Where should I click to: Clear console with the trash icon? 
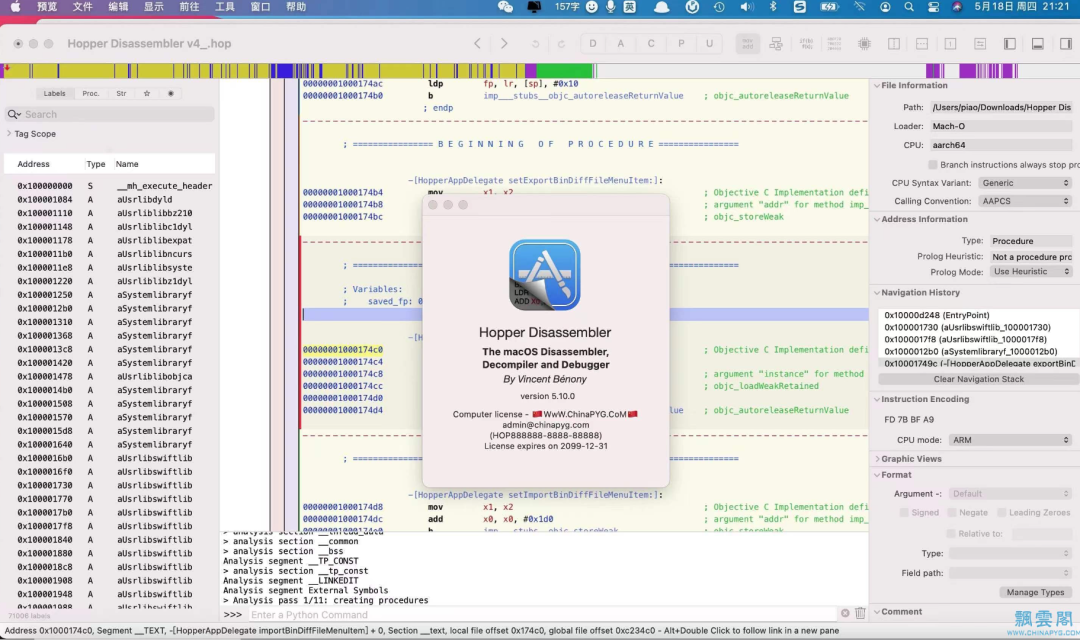tap(860, 613)
